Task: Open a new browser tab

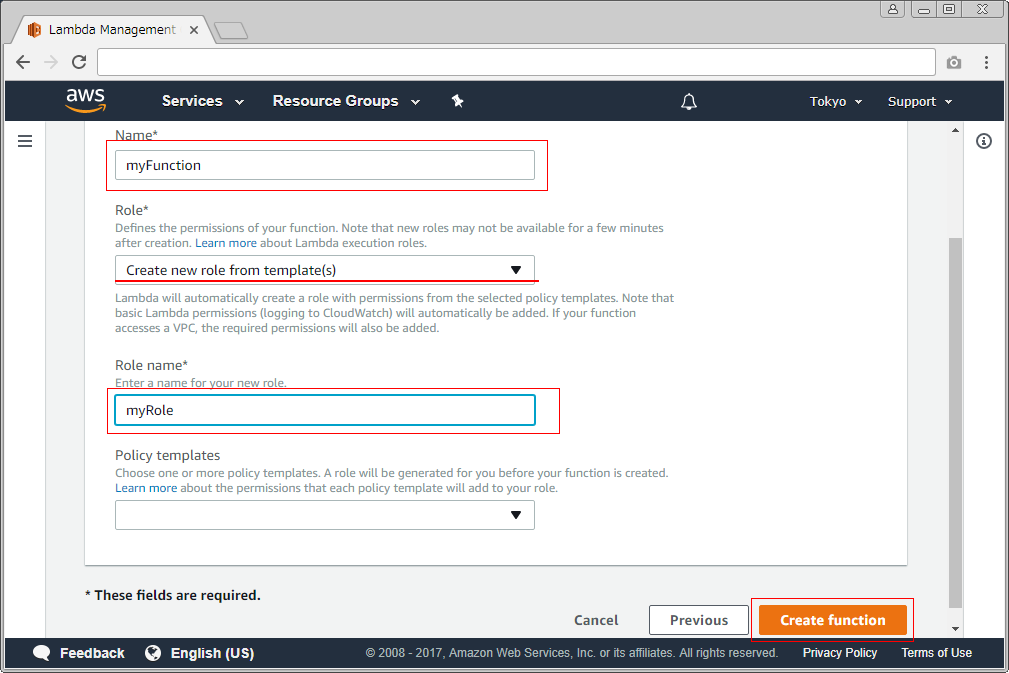Action: pos(230,30)
